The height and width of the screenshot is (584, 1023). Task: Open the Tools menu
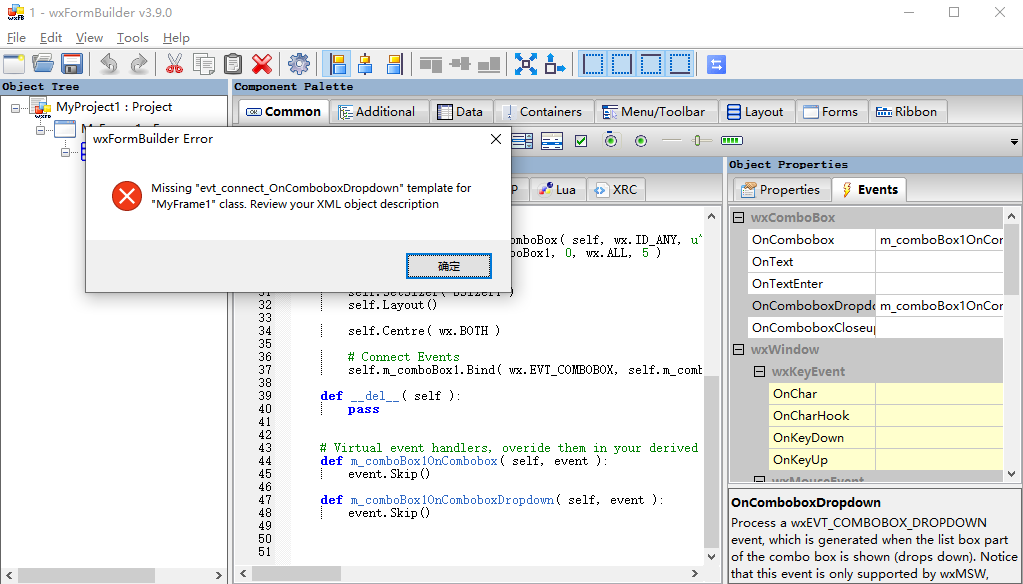134,37
